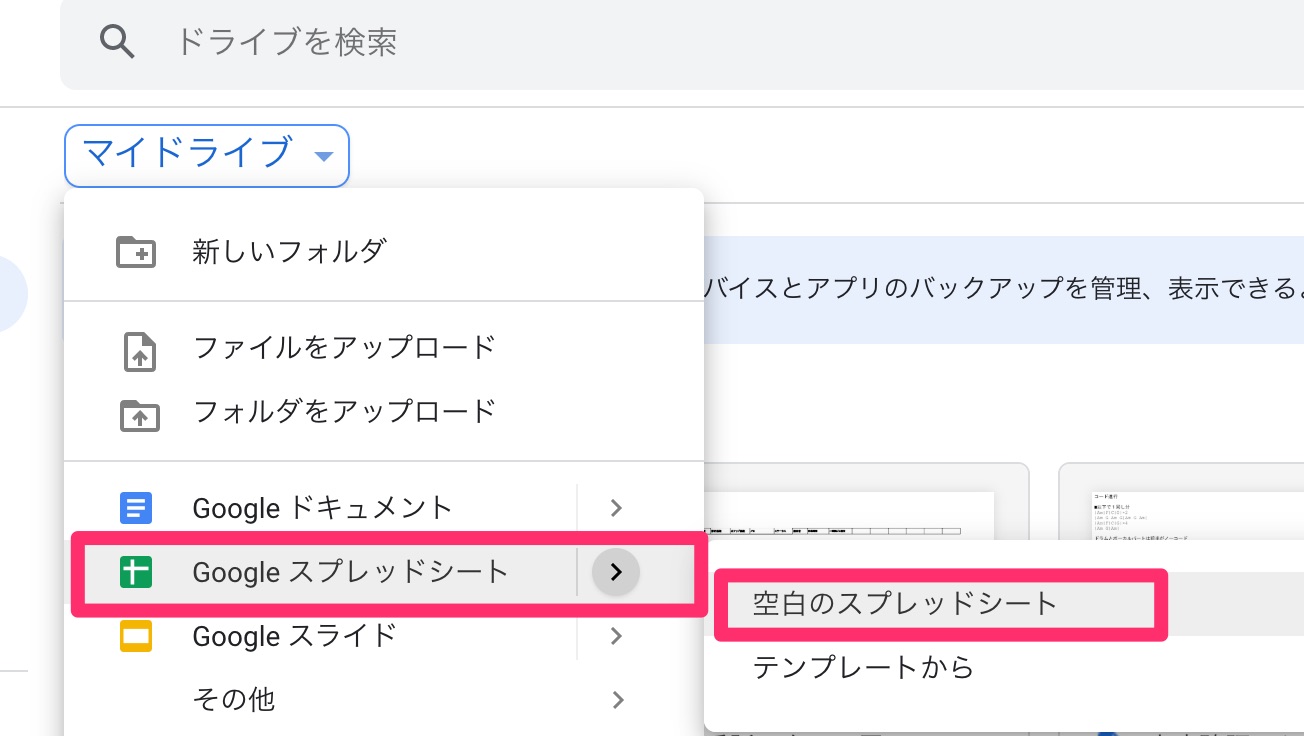1304x736 pixels.
Task: Open the マイドライブ dropdown
Action: tap(207, 155)
